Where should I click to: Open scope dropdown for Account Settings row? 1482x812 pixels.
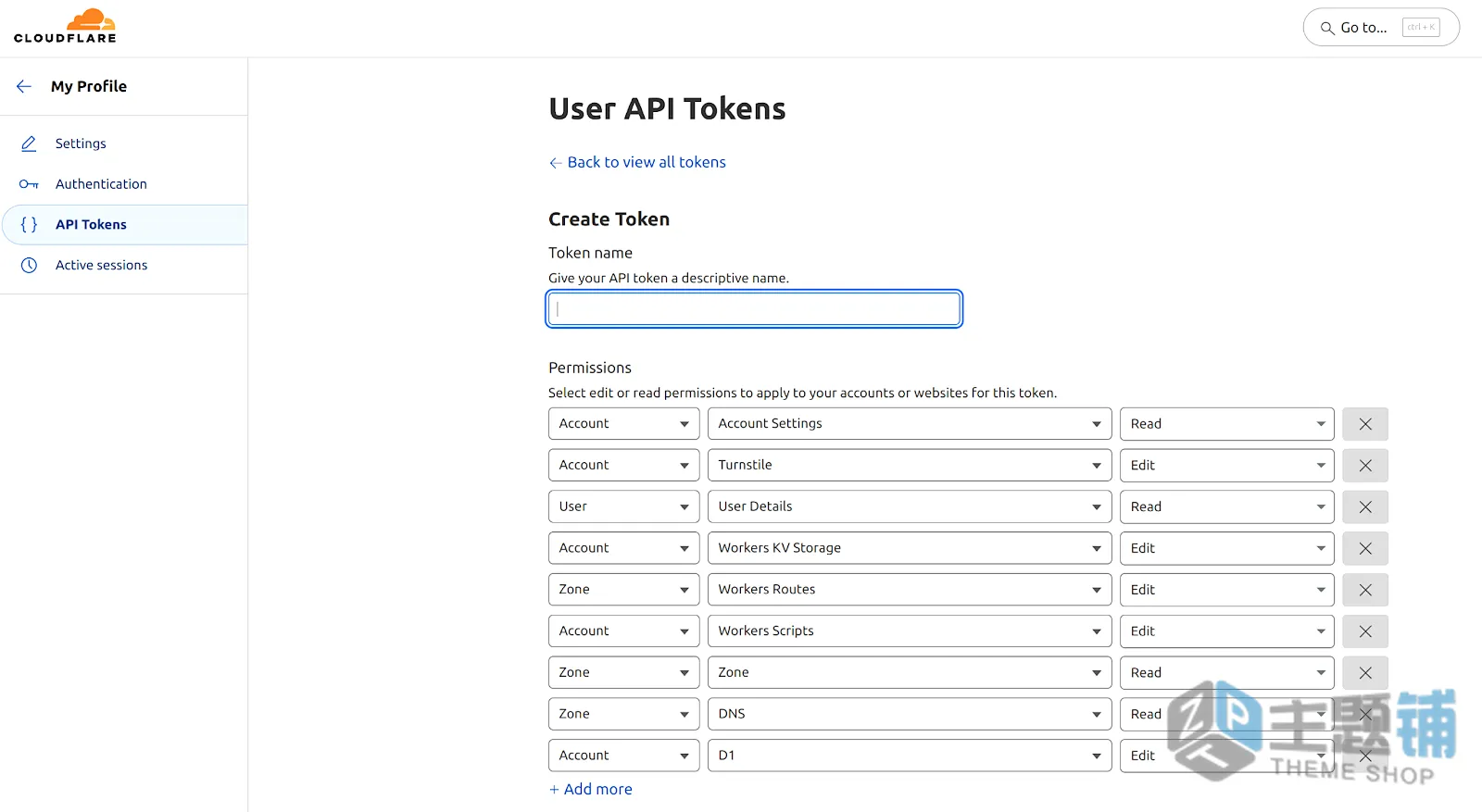623,423
